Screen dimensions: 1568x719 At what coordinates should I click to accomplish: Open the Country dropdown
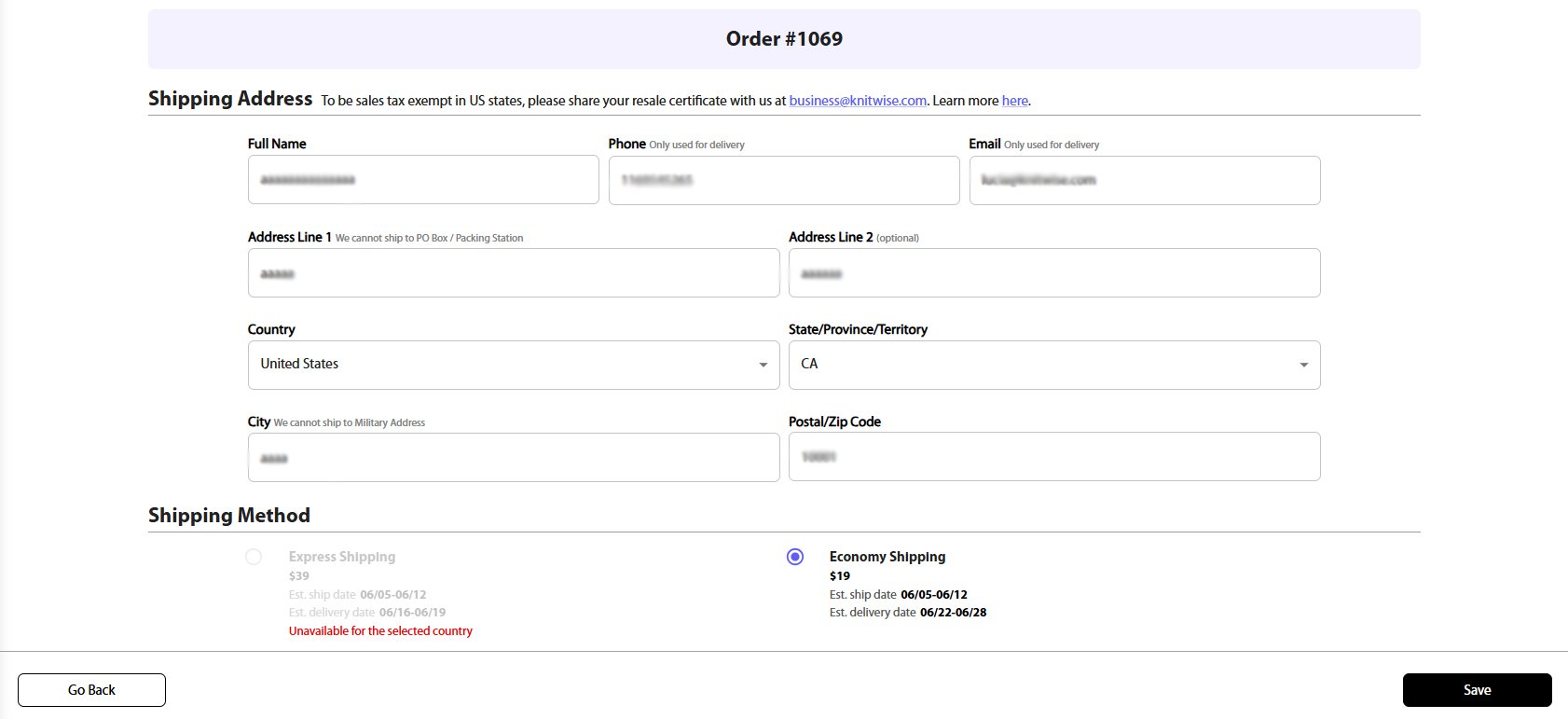pos(514,365)
